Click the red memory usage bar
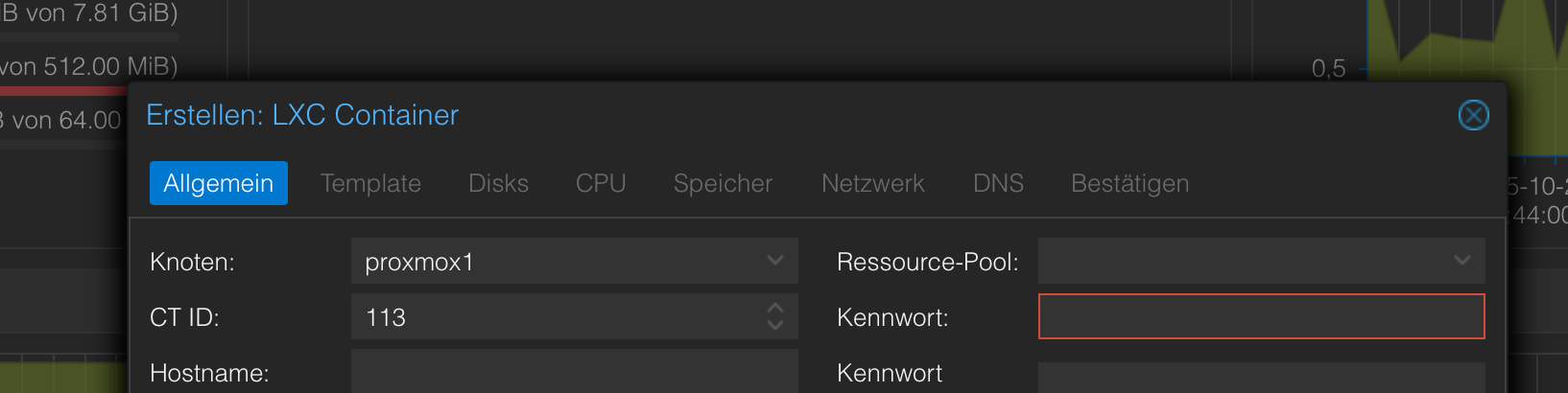 point(62,91)
